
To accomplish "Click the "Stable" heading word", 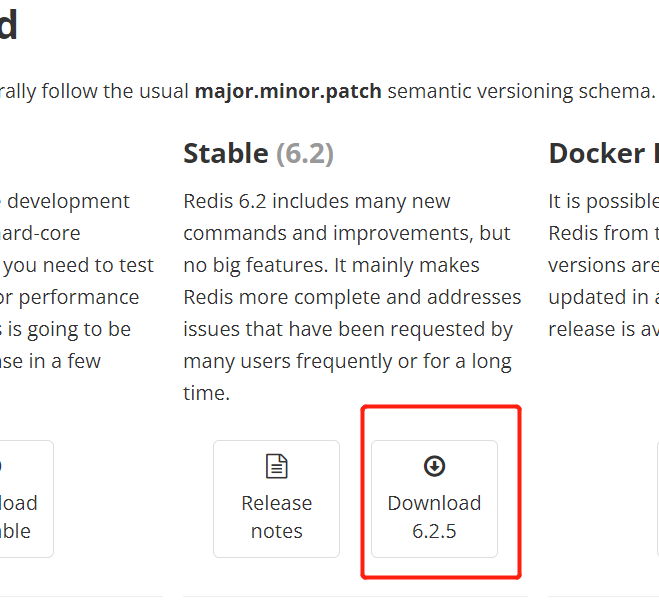I will 226,153.
